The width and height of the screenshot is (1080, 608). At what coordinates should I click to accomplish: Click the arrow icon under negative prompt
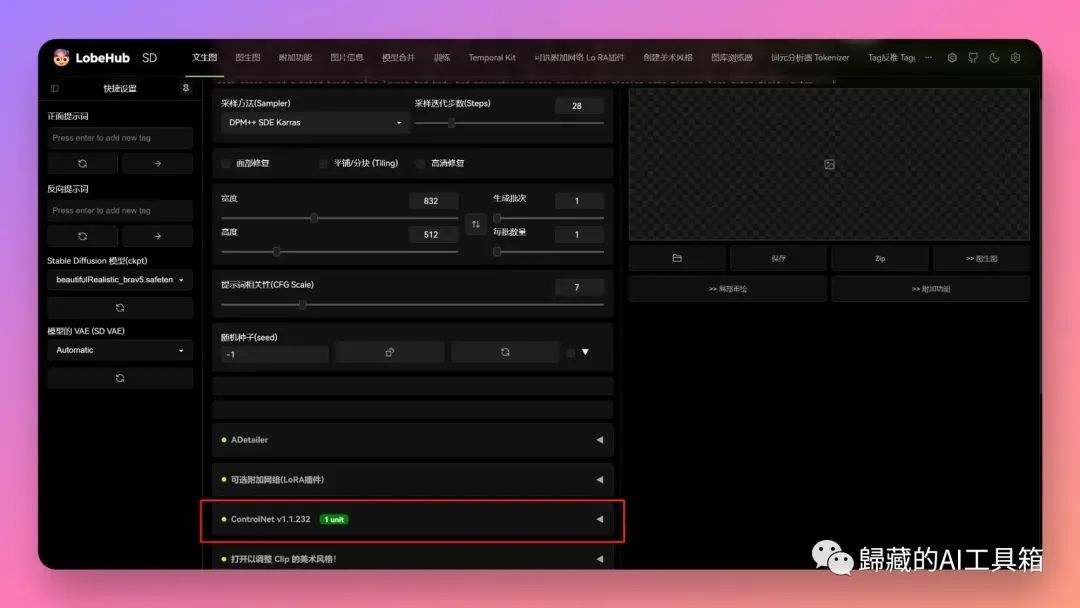tap(158, 236)
